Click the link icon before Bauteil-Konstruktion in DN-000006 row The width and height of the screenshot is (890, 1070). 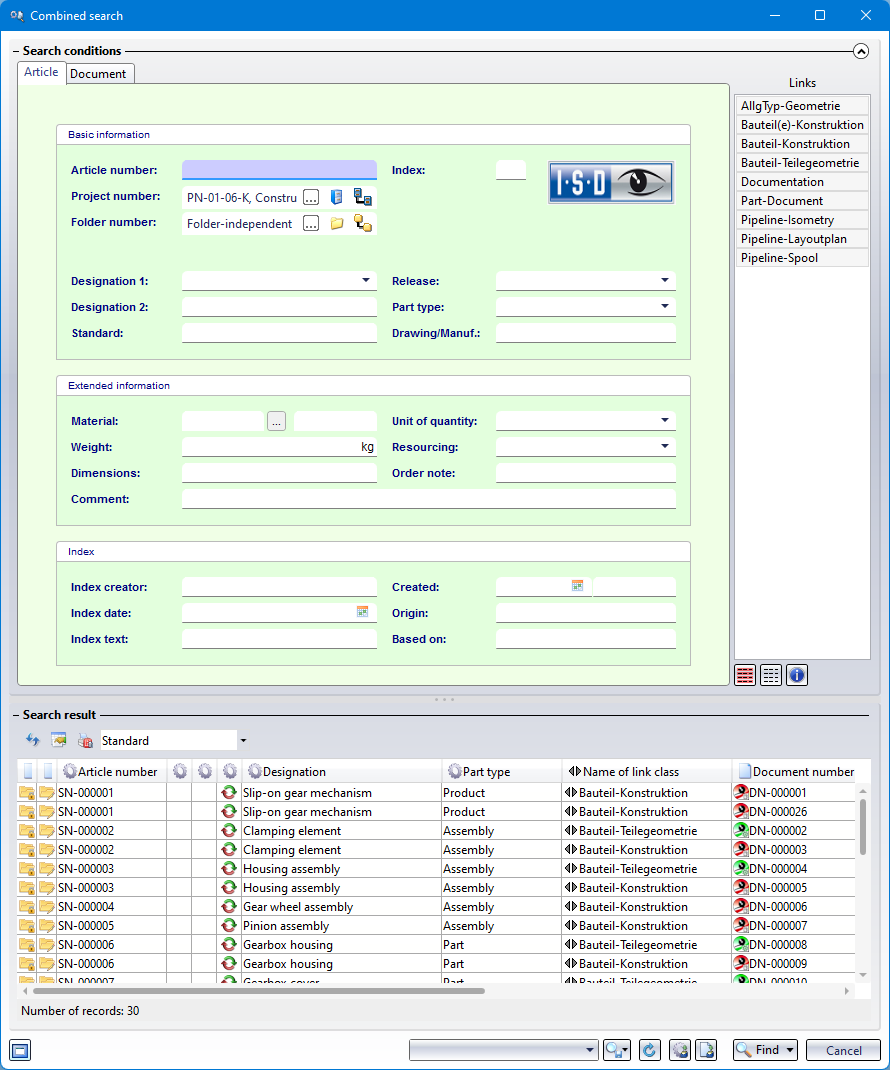coord(571,906)
